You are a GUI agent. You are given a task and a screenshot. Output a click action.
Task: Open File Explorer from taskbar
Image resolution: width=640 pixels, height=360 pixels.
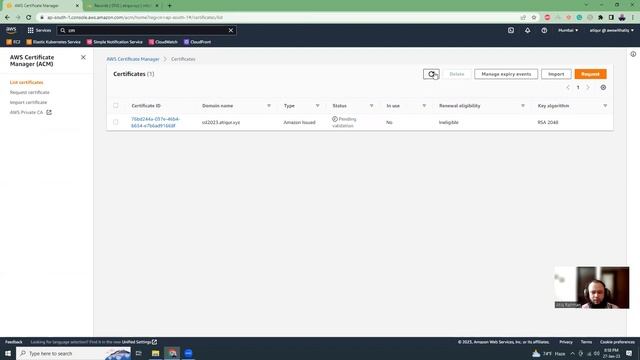tap(156, 353)
